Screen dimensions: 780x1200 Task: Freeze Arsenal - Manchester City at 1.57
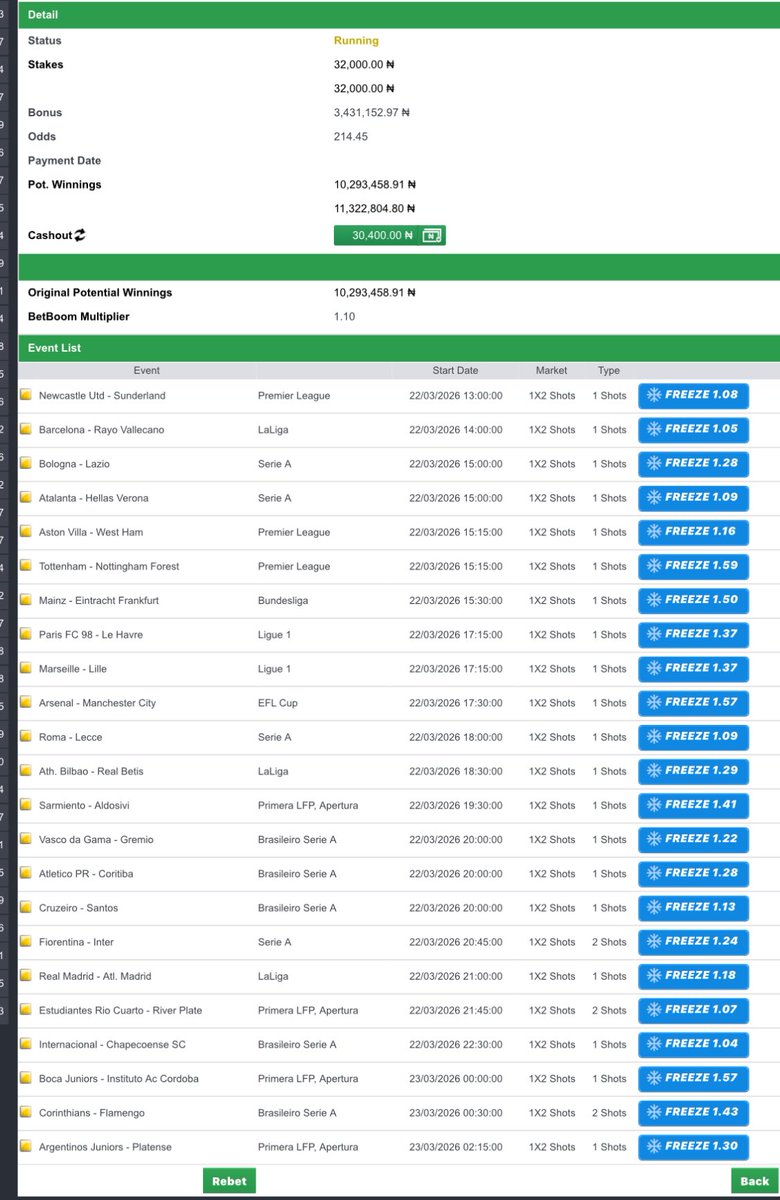click(x=693, y=703)
